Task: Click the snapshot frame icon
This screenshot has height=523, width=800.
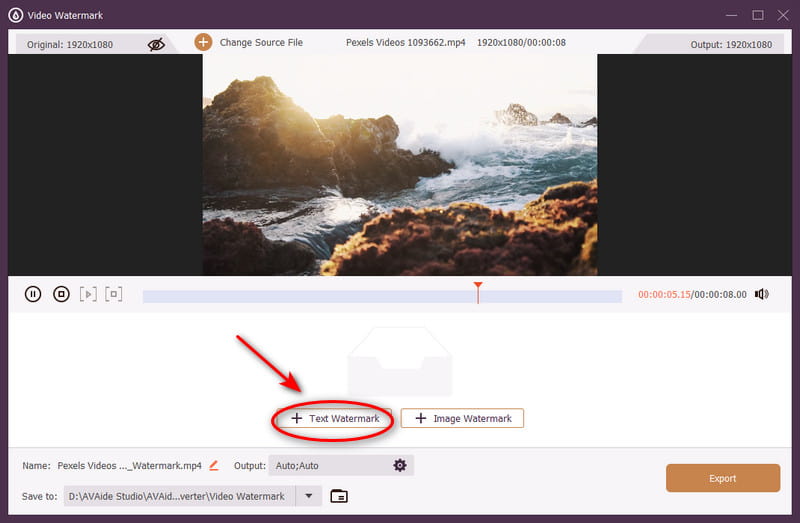Action: pyautogui.click(x=114, y=294)
